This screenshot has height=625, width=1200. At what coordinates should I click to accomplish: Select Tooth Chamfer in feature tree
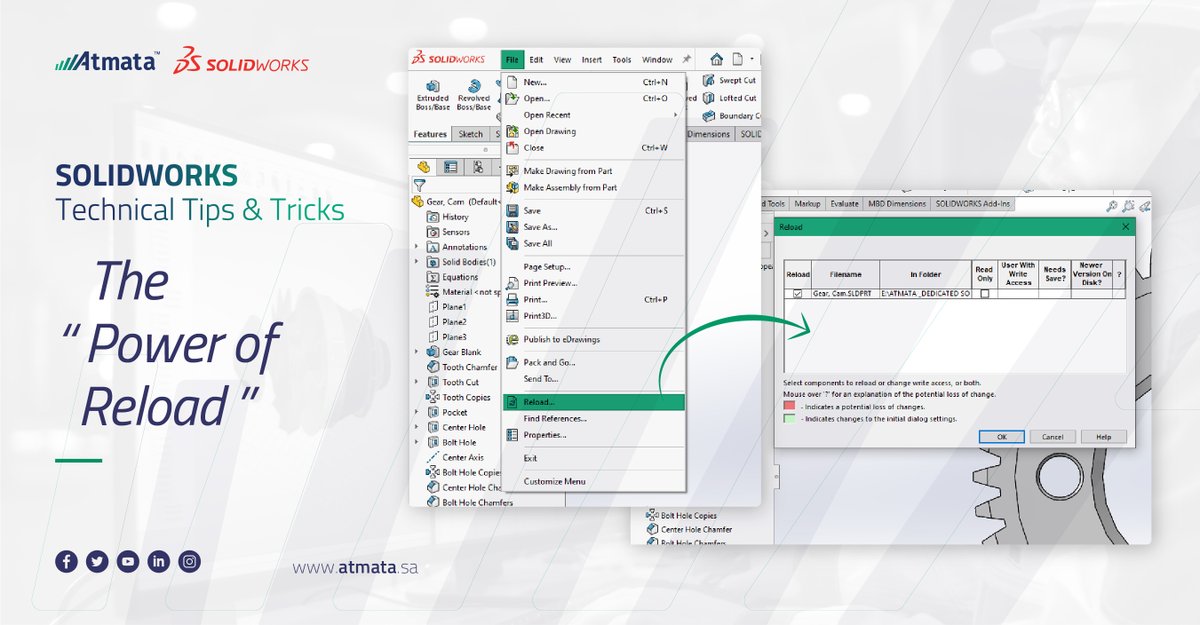(x=462, y=367)
